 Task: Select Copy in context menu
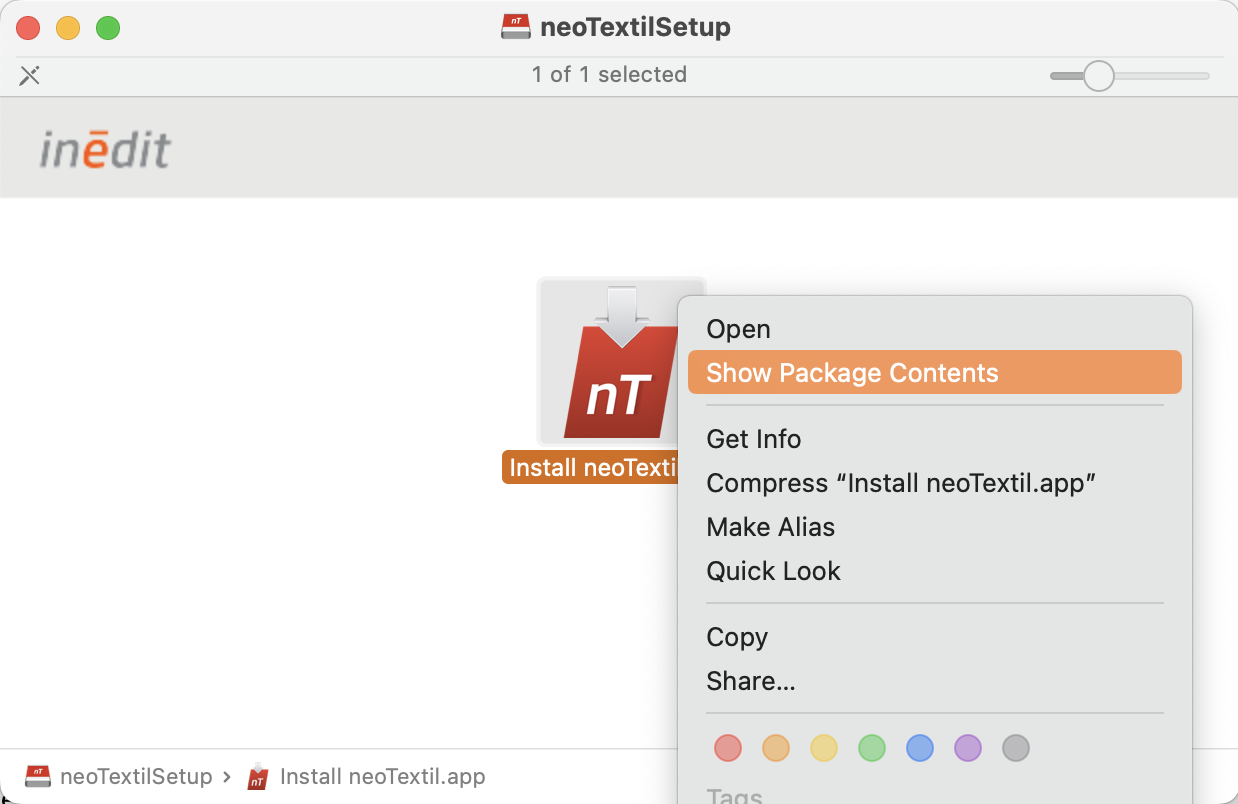(934, 637)
